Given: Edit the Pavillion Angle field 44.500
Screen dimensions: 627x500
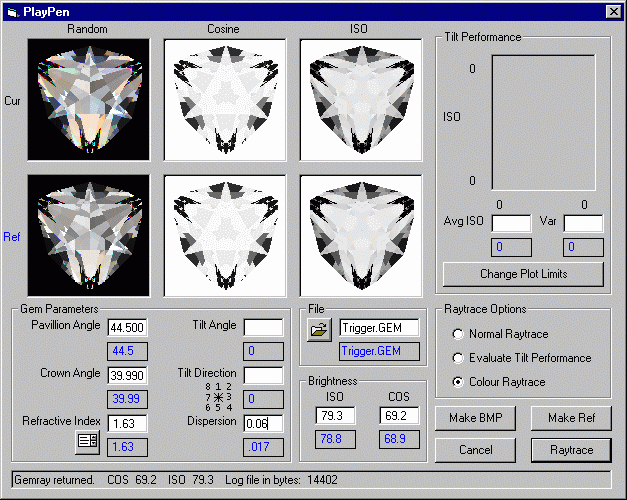Looking at the screenshot, I should click(x=127, y=328).
